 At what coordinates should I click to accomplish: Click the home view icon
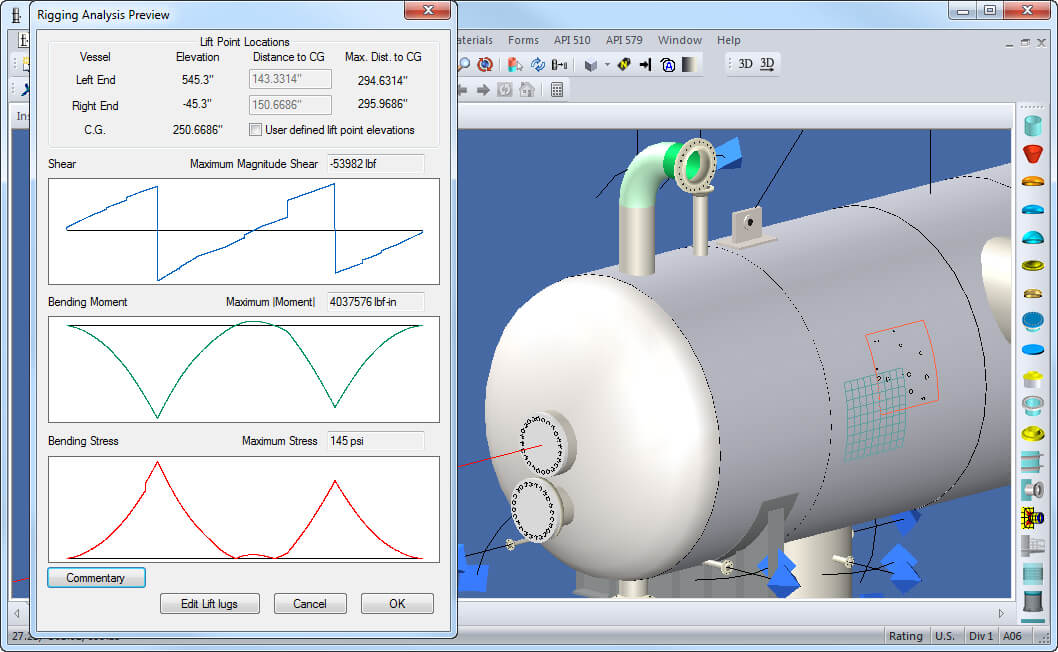point(525,89)
